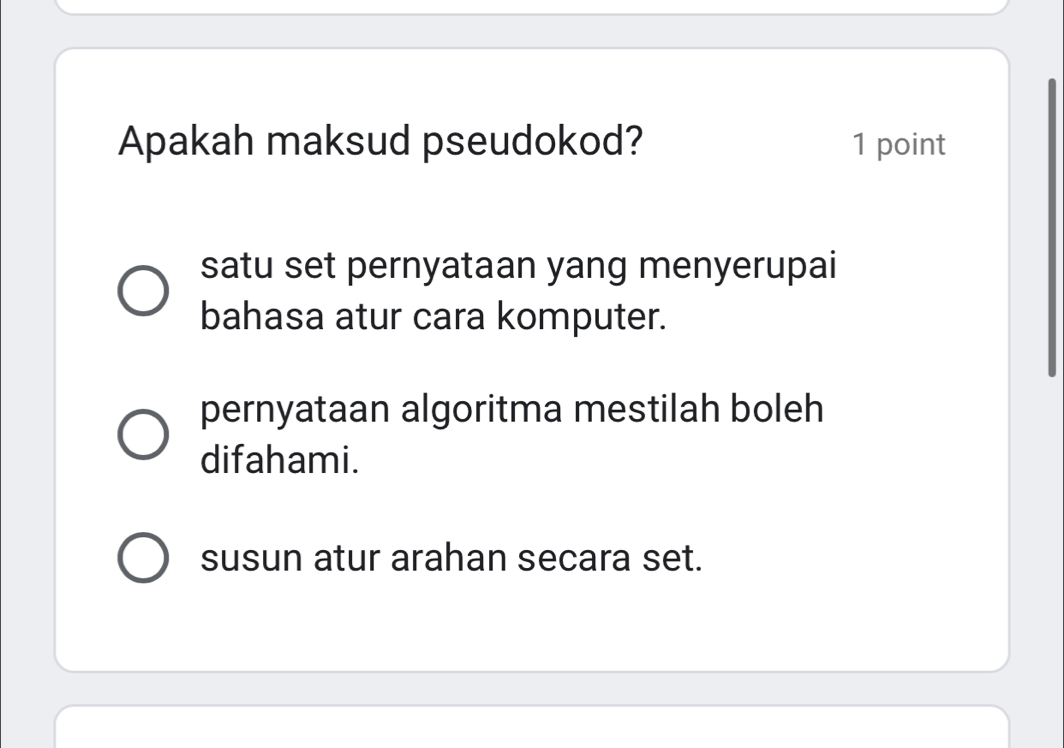Viewport: 1064px width, 748px height.
Task: Click the gray gap between question cards
Action: 531,688
